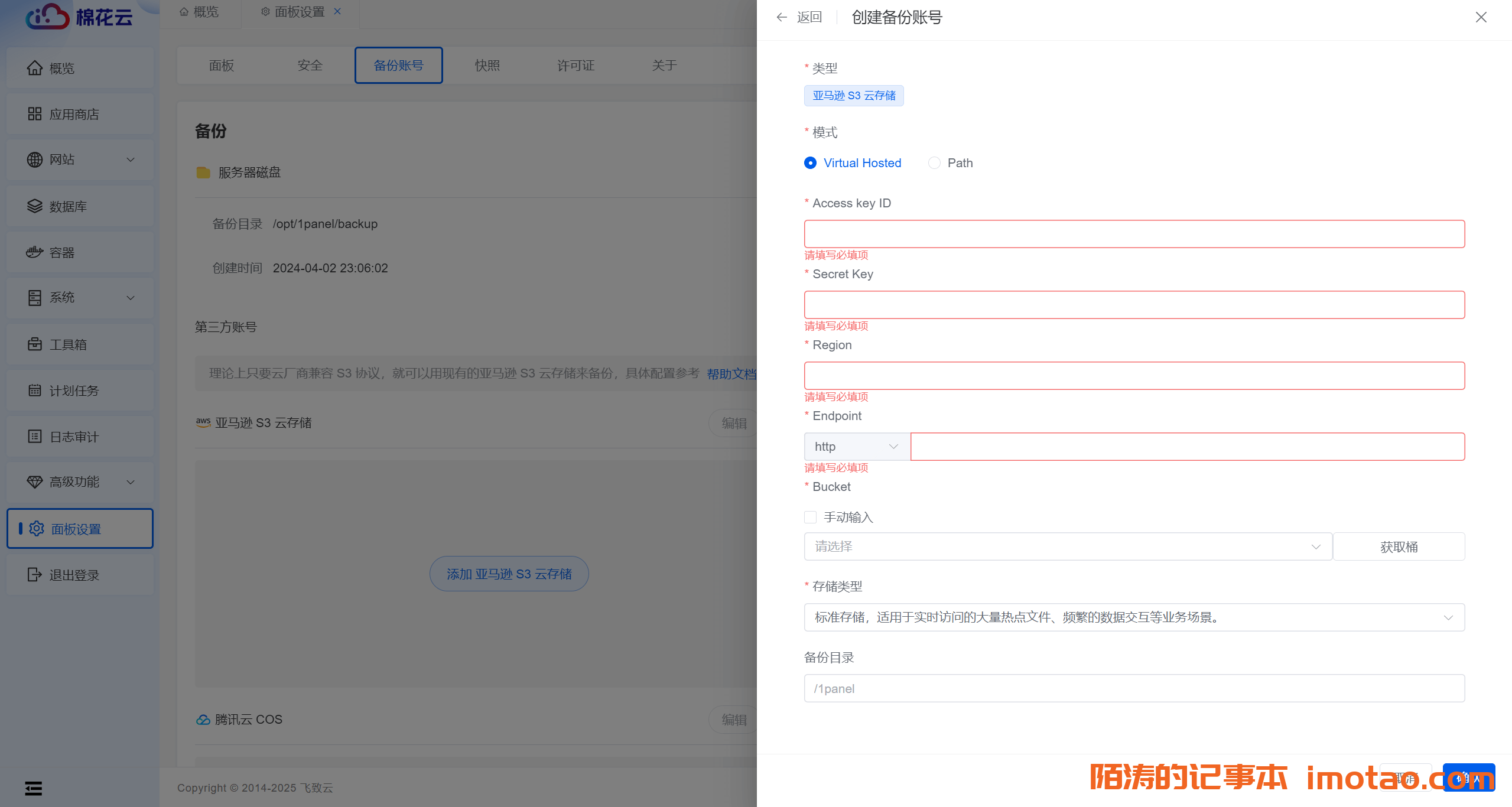Switch to the 快照 tab
This screenshot has height=807, width=1512.
487,66
